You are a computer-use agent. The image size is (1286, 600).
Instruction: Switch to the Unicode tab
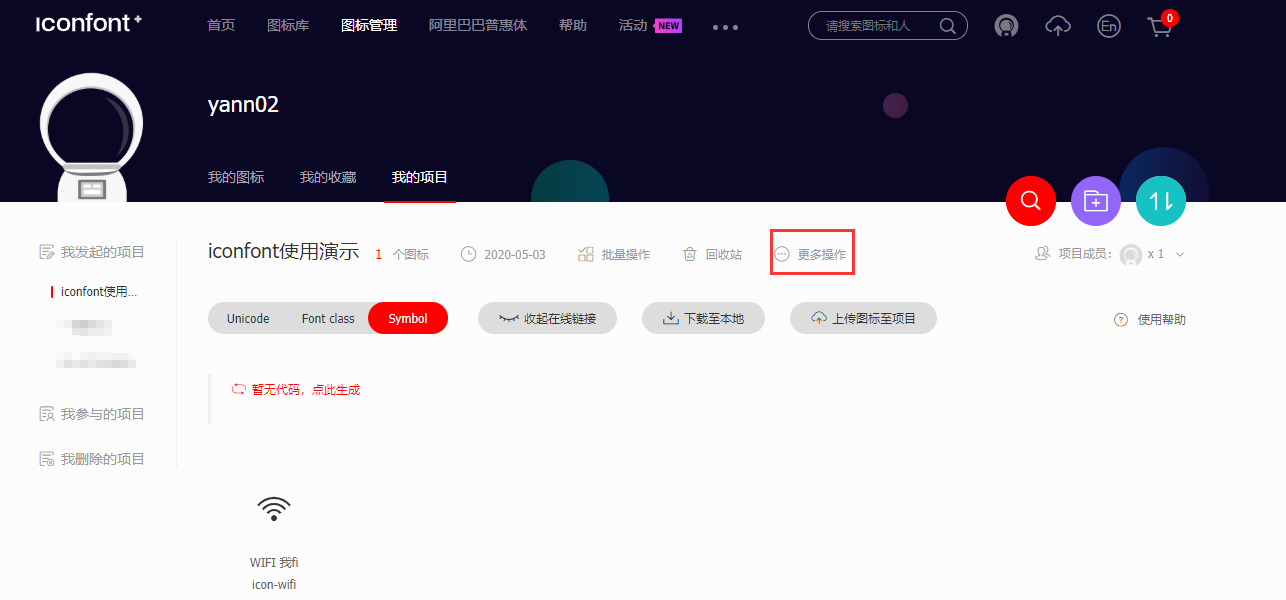247,318
